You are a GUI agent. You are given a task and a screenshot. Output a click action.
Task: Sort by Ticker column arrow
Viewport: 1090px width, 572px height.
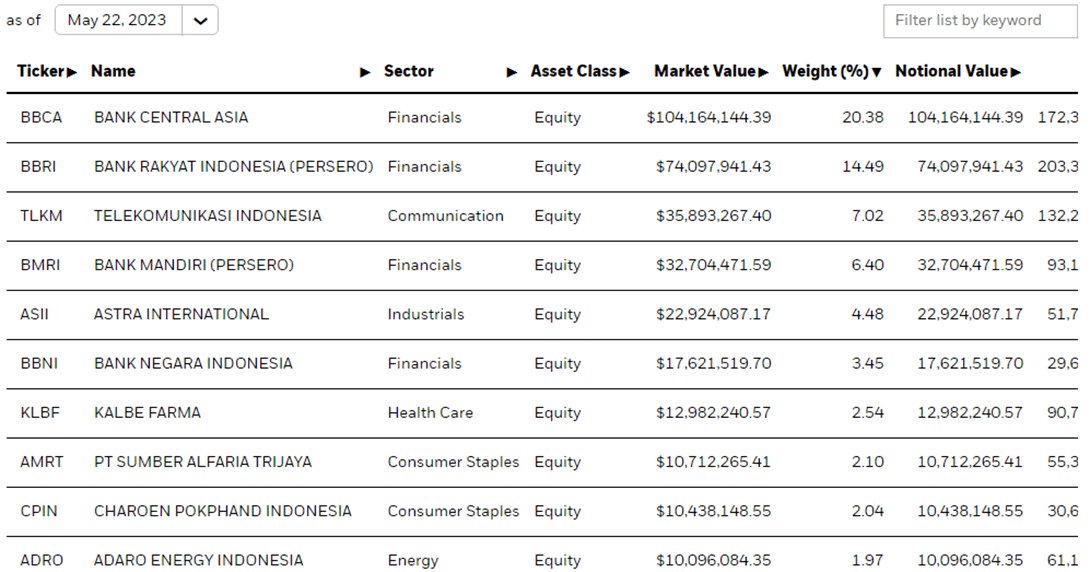[72, 72]
